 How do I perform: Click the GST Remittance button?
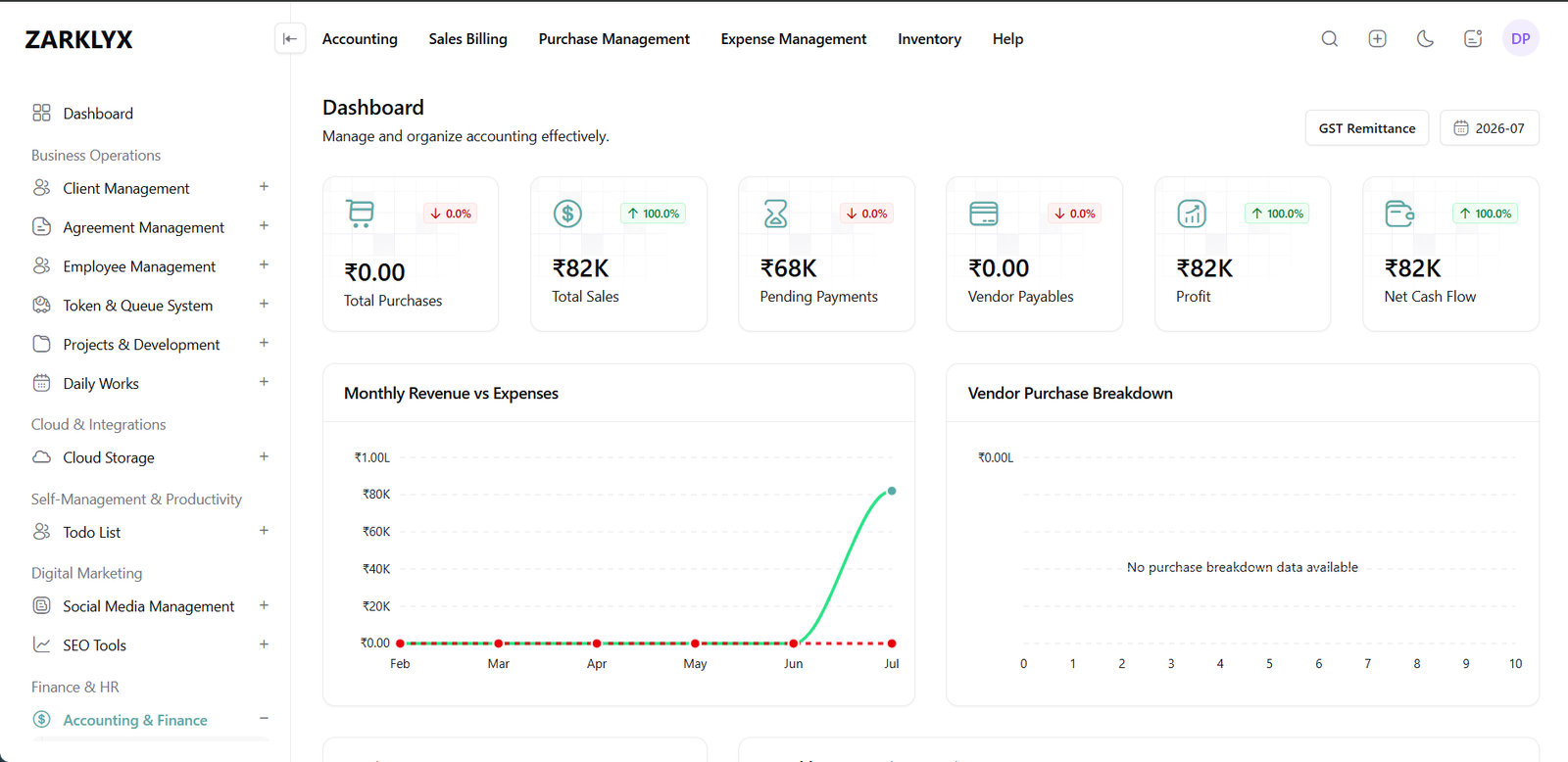pyautogui.click(x=1367, y=128)
